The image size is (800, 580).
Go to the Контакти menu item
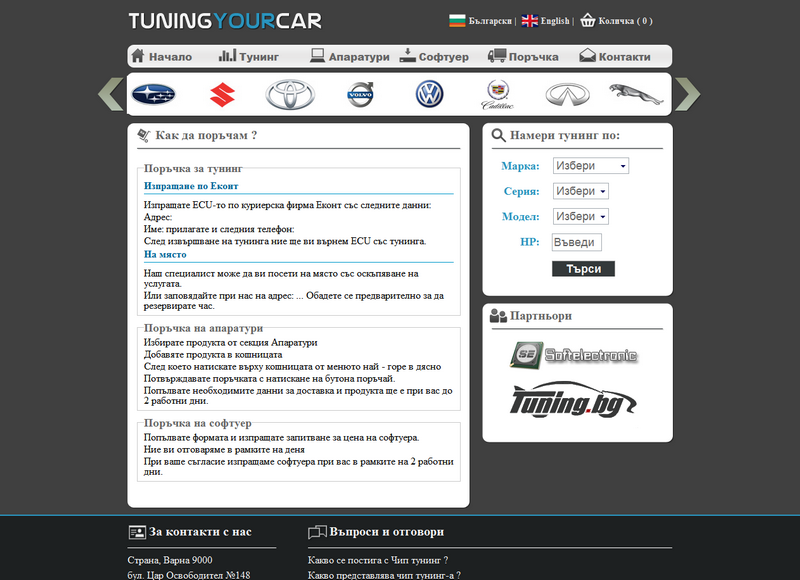point(624,57)
